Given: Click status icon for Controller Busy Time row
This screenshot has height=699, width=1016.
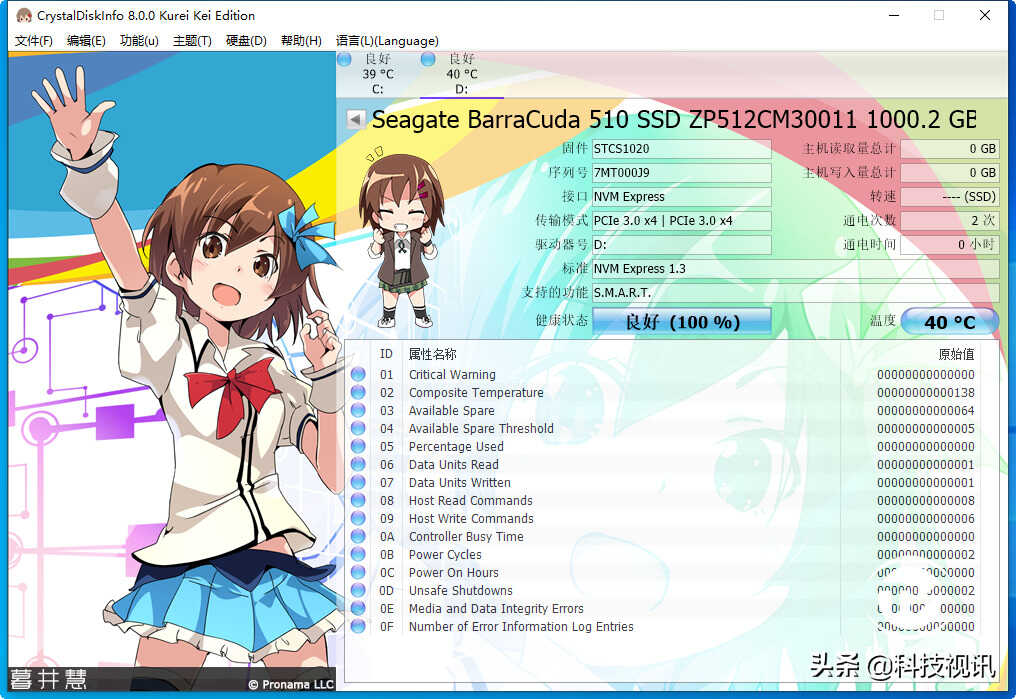Looking at the screenshot, I should tap(358, 536).
